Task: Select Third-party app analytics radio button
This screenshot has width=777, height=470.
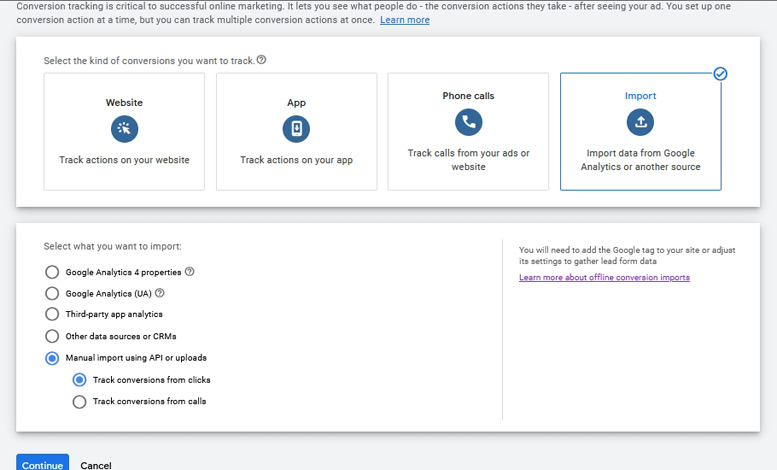Action: 52,314
